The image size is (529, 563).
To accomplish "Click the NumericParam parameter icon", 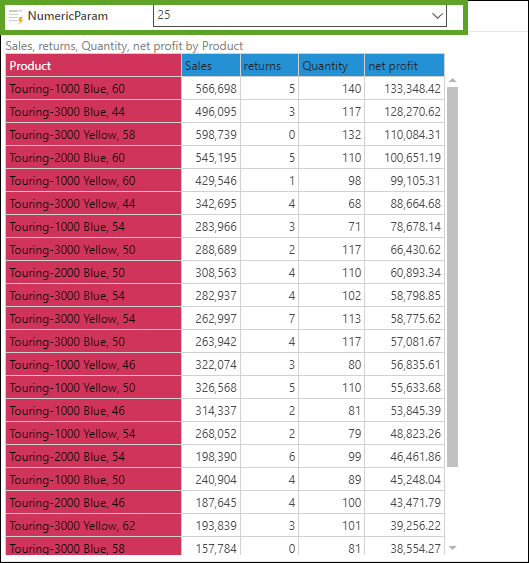I will (x=16, y=16).
